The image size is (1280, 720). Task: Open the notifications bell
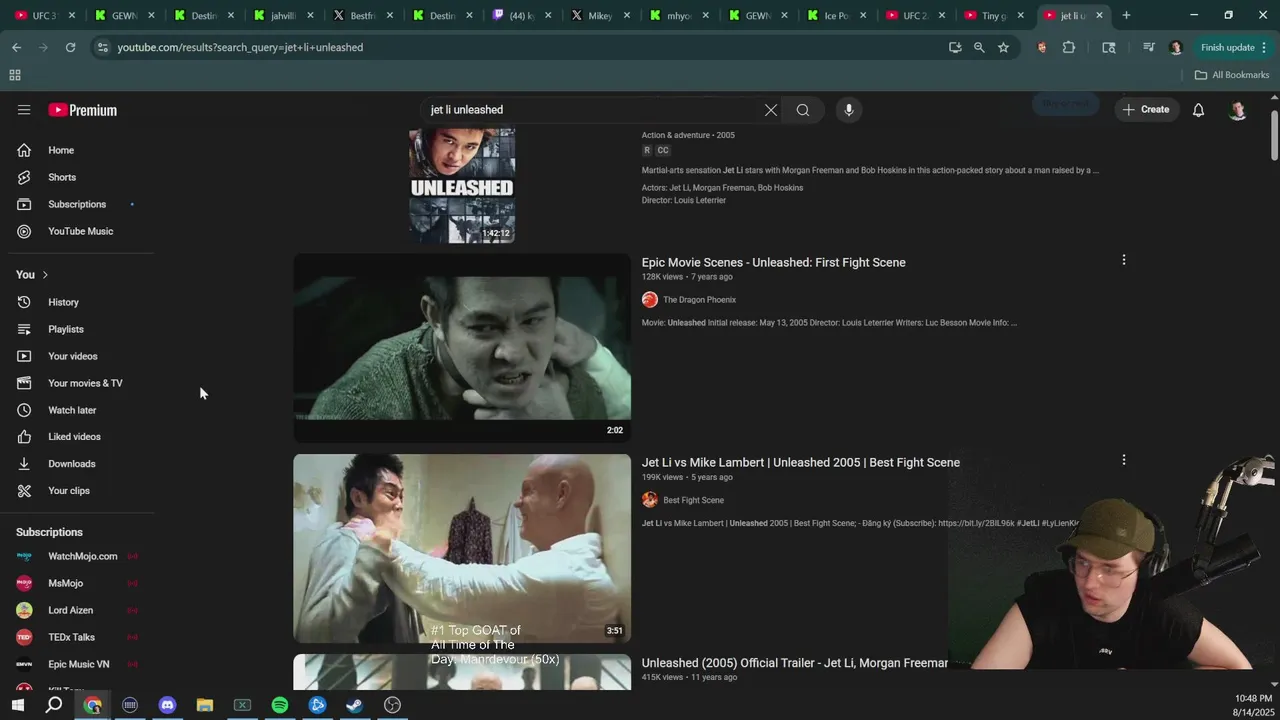[x=1198, y=110]
